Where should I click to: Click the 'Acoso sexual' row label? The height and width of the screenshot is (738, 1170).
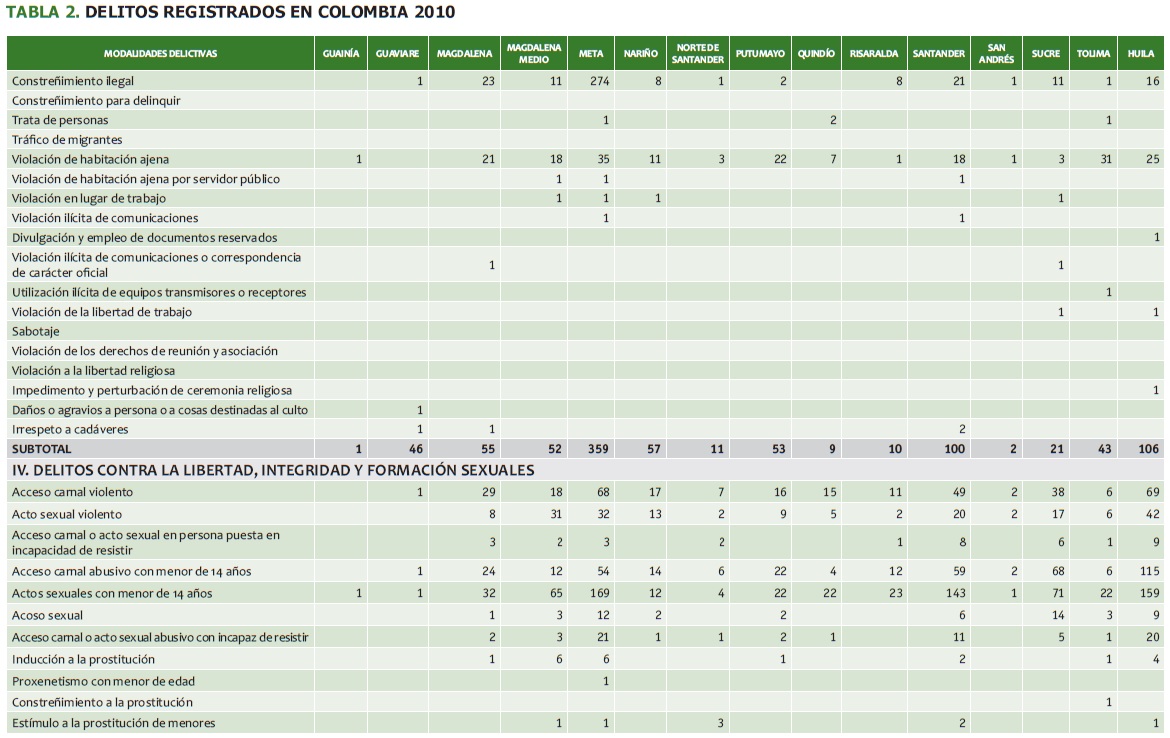point(47,616)
